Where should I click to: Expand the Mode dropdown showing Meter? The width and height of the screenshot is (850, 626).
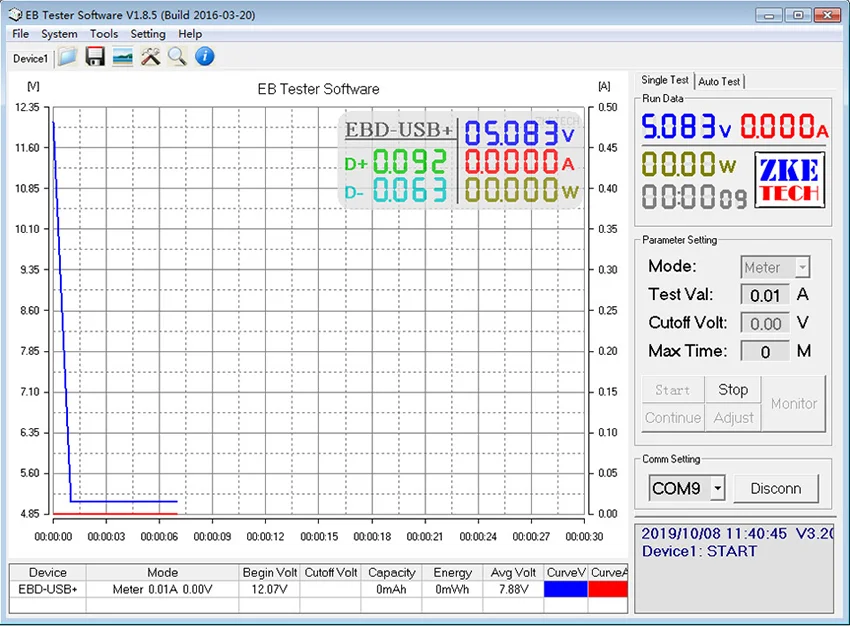(801, 268)
